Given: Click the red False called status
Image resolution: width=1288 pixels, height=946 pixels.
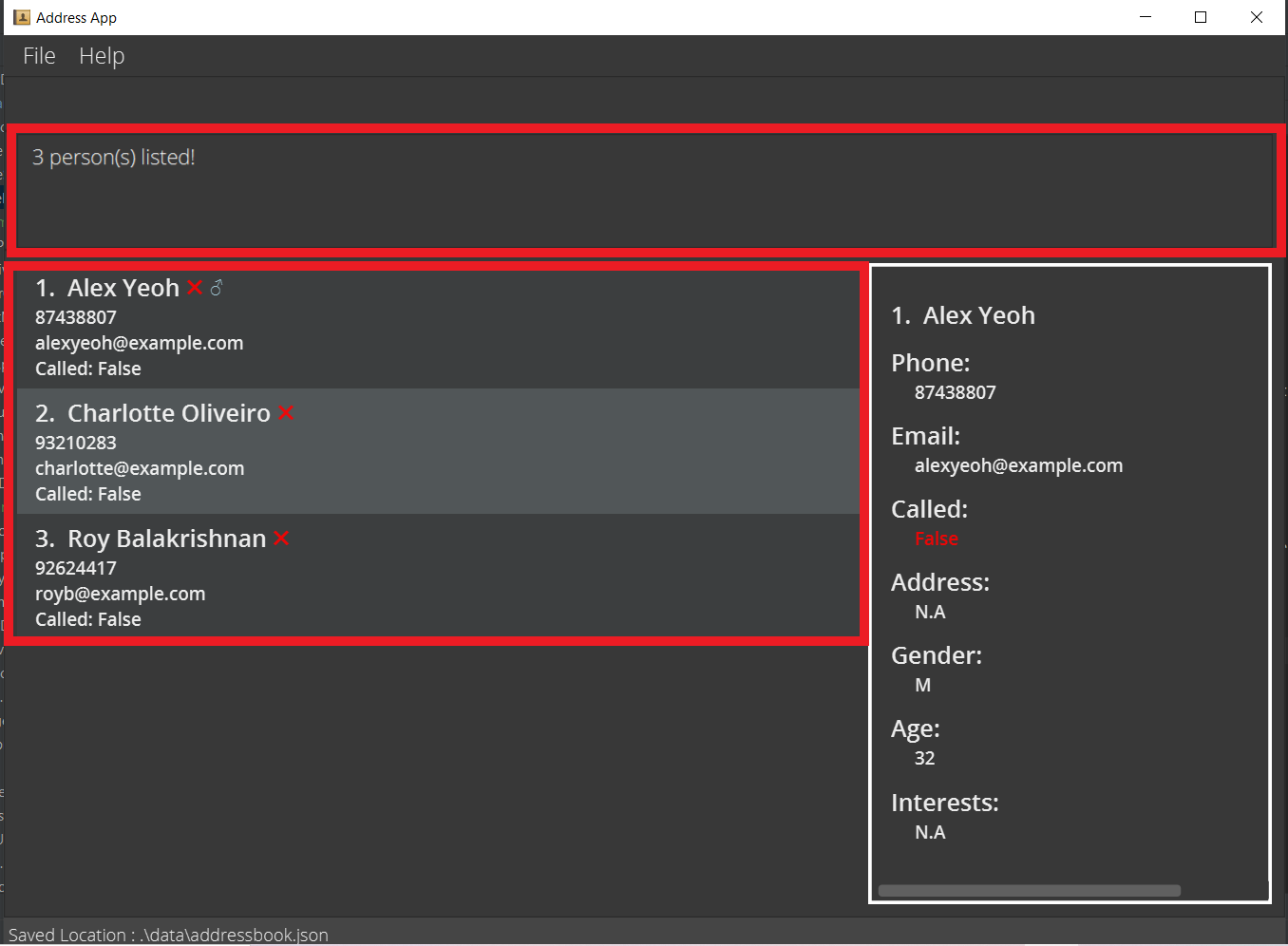Looking at the screenshot, I should [x=936, y=539].
